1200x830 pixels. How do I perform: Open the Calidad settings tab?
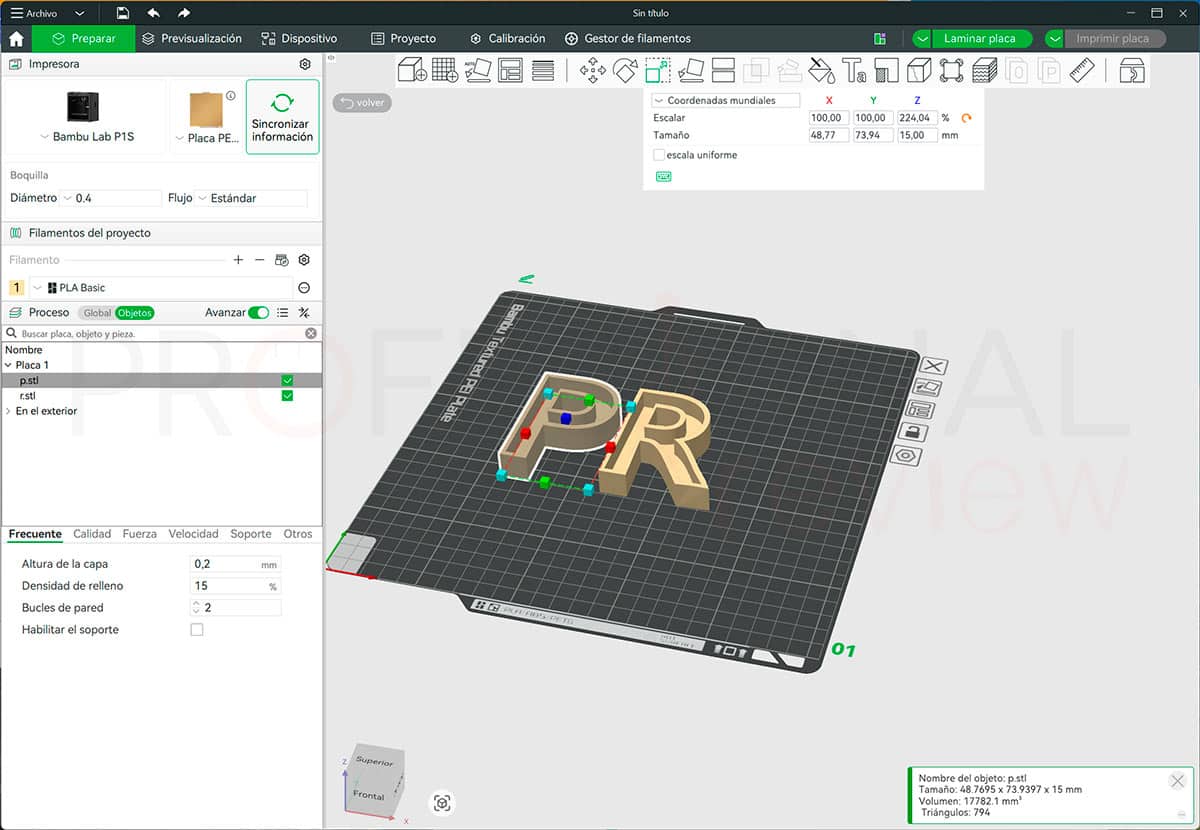tap(92, 534)
